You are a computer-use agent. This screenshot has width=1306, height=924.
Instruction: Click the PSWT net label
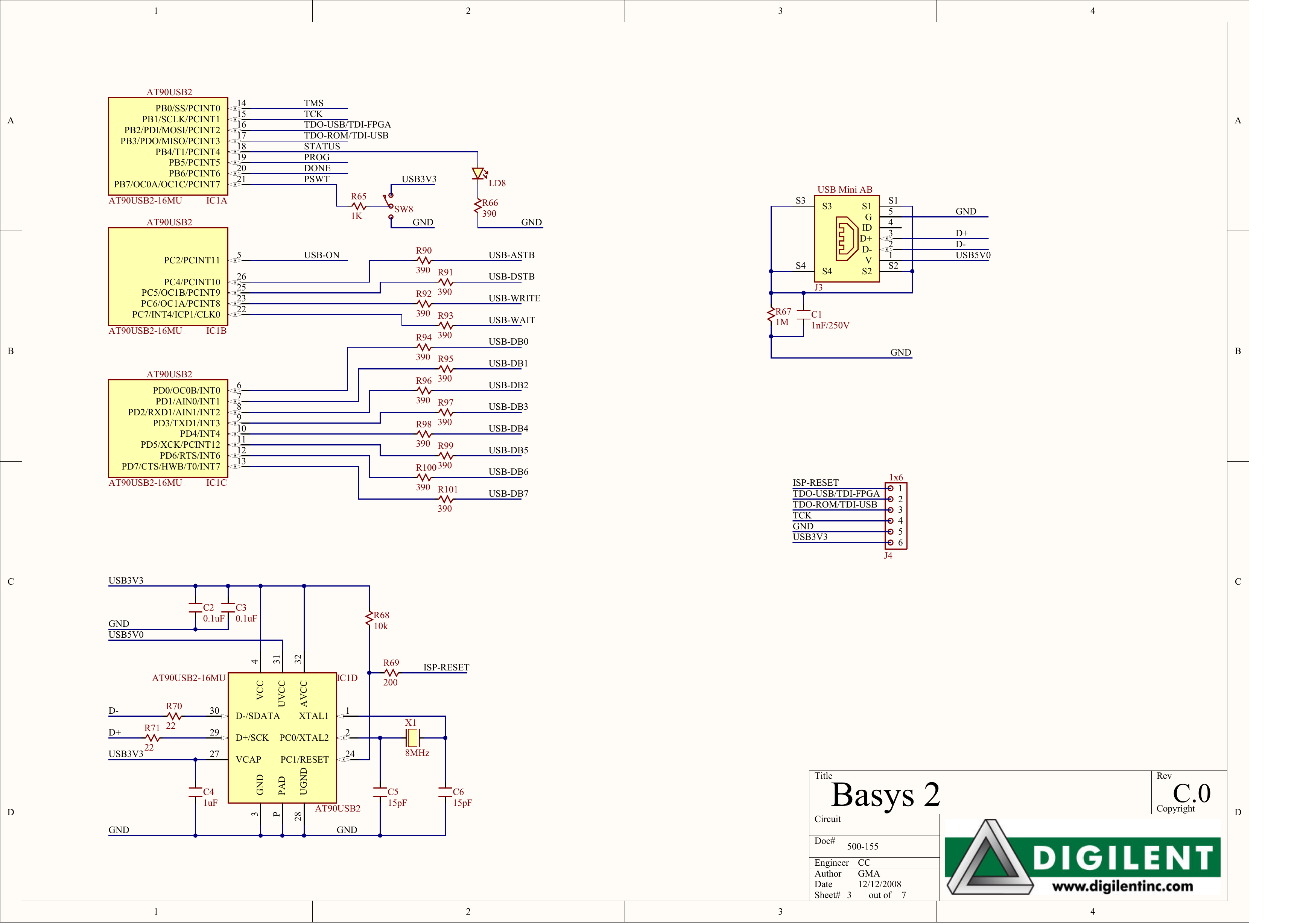[x=316, y=179]
